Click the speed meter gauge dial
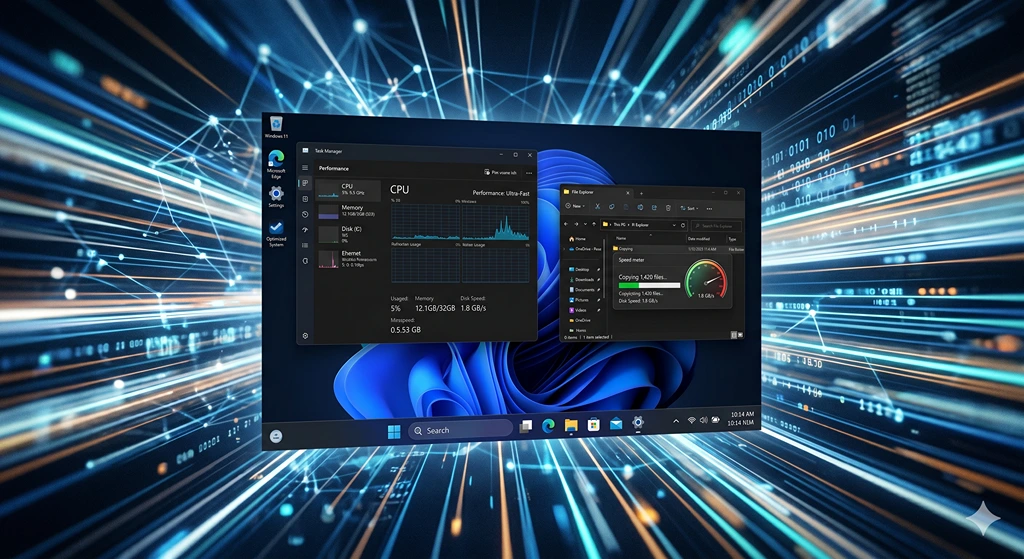Image resolution: width=1024 pixels, height=559 pixels. point(705,281)
